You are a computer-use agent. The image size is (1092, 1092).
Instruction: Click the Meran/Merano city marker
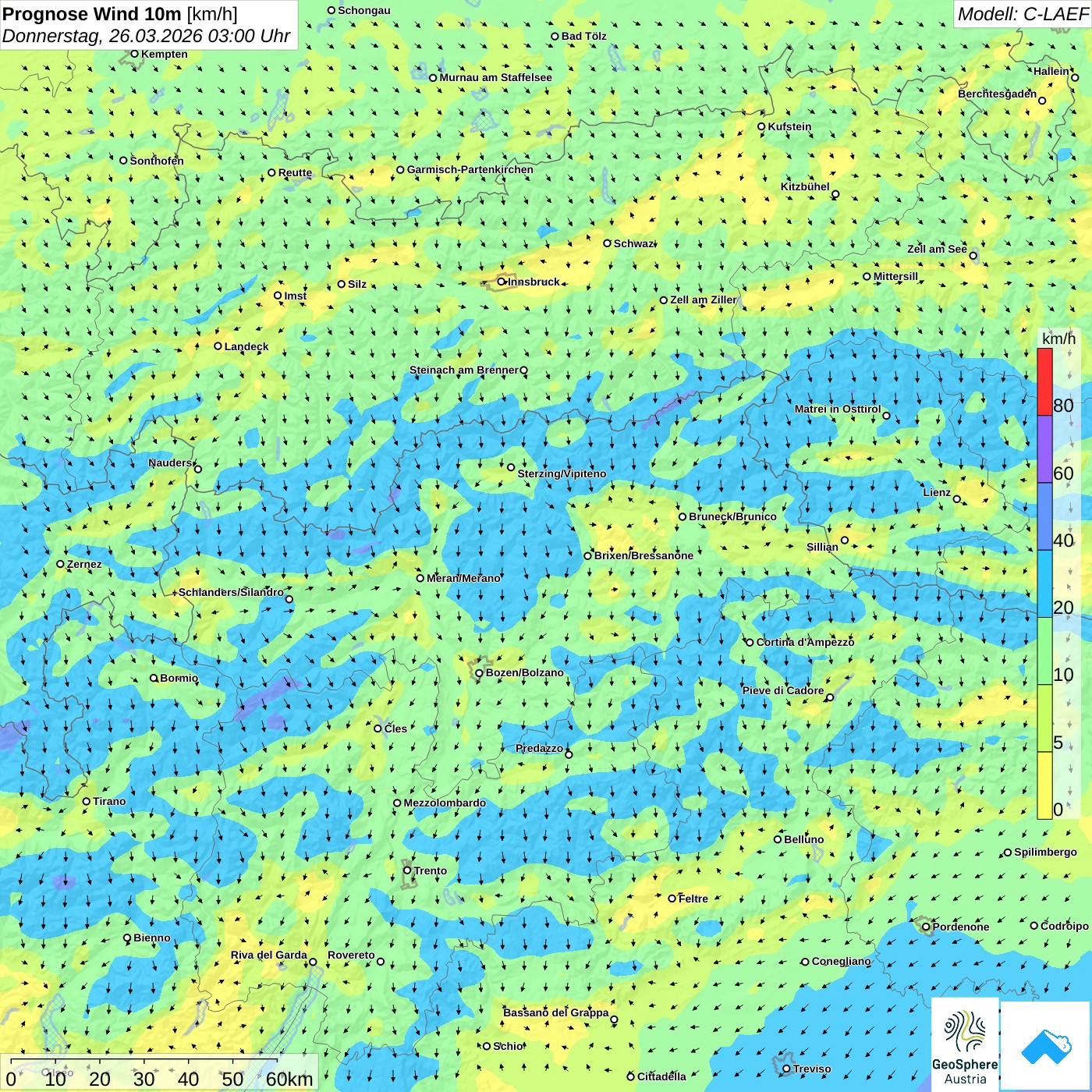point(420,578)
